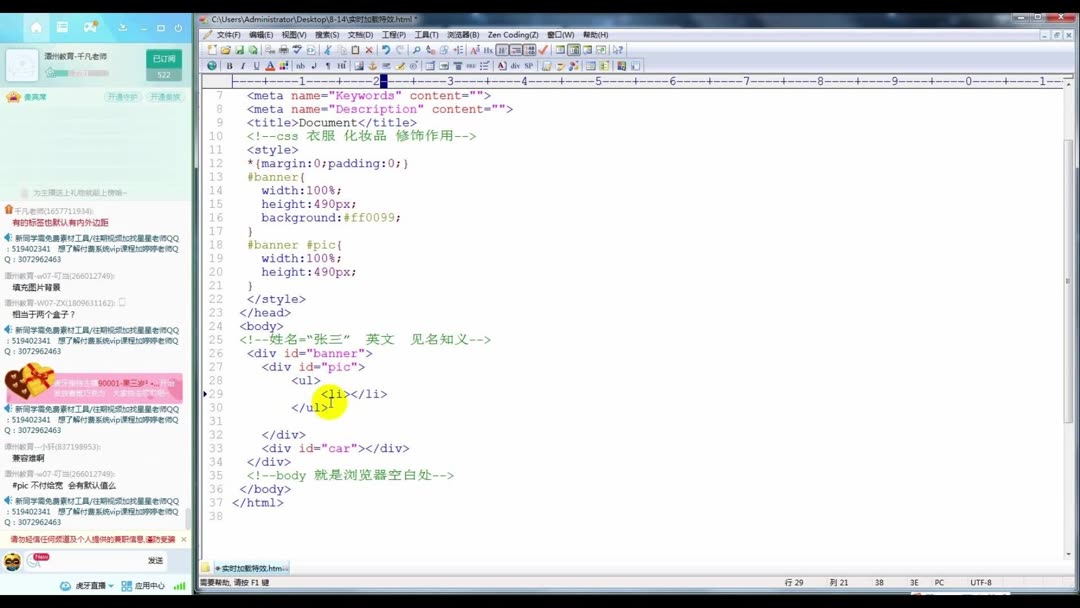Open a file via the Open folder toolbar icon

click(227, 50)
